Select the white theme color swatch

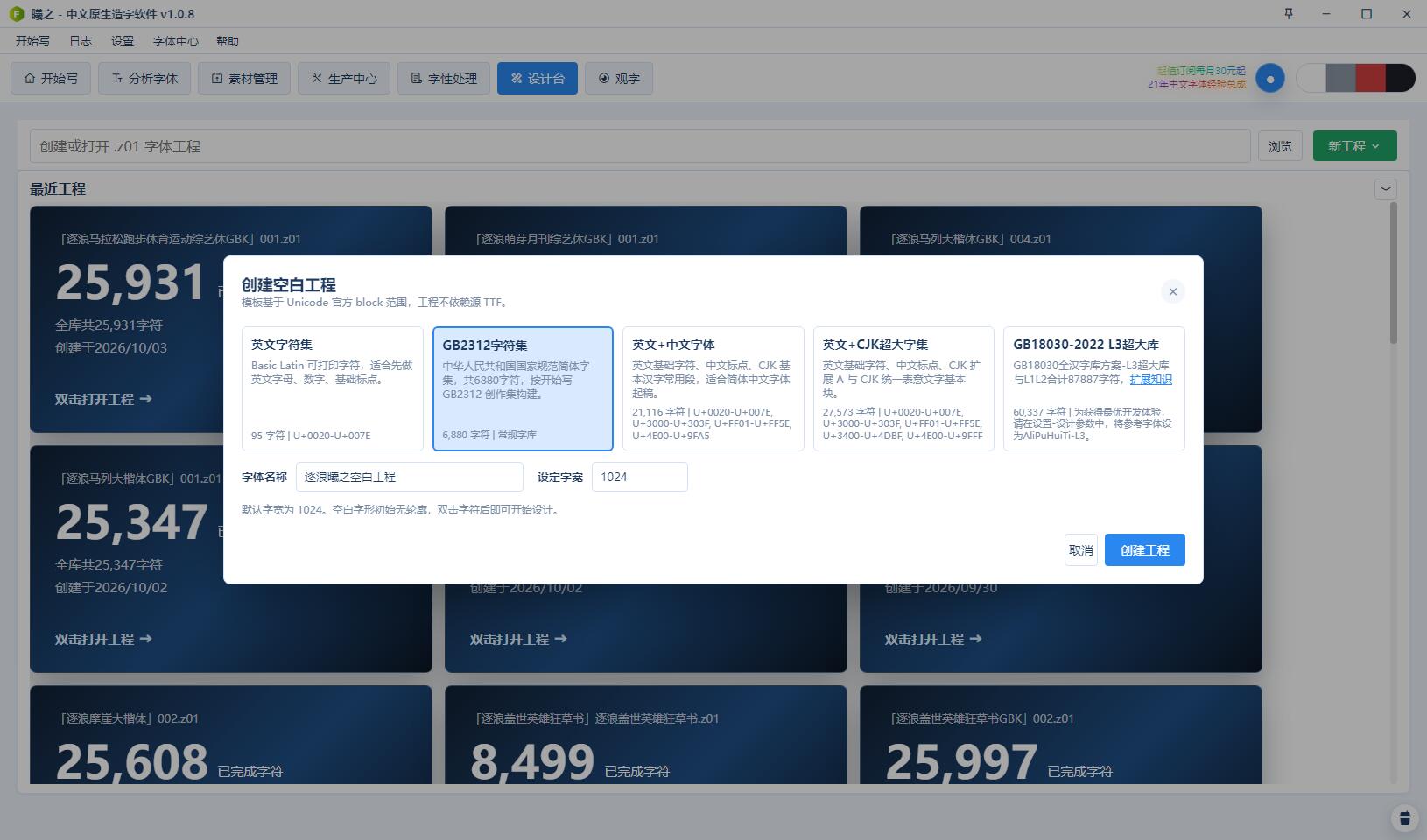(1311, 78)
